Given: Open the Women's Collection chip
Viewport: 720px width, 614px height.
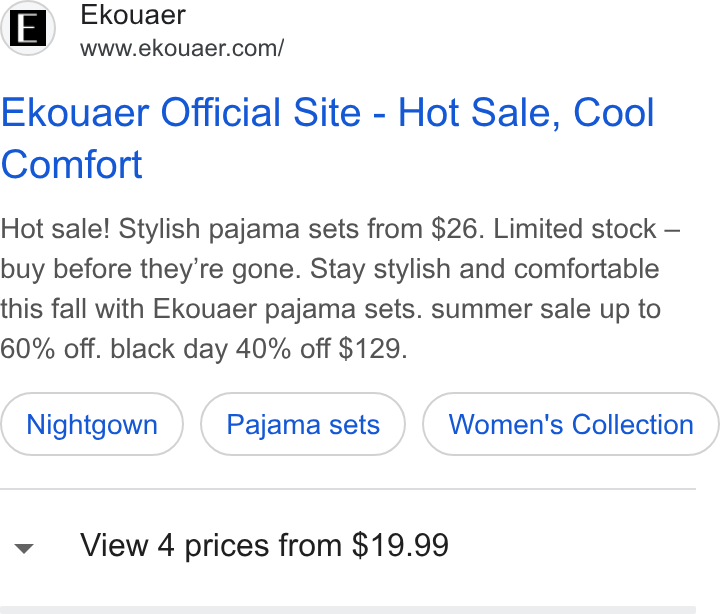Looking at the screenshot, I should click(571, 424).
